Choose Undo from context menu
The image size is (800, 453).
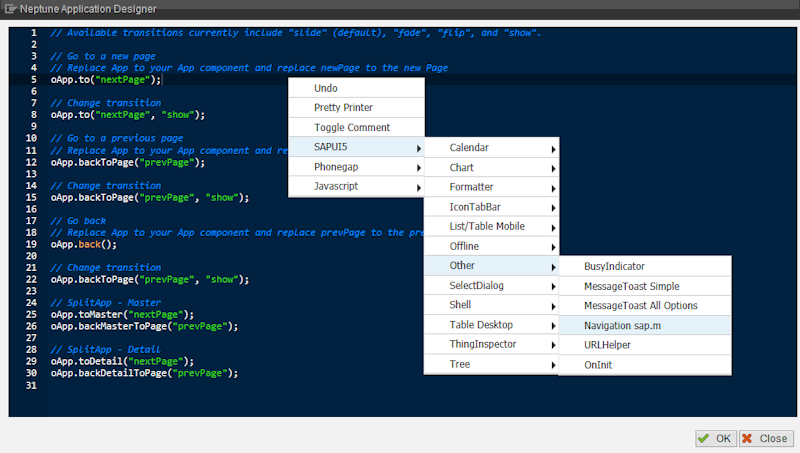356,88
